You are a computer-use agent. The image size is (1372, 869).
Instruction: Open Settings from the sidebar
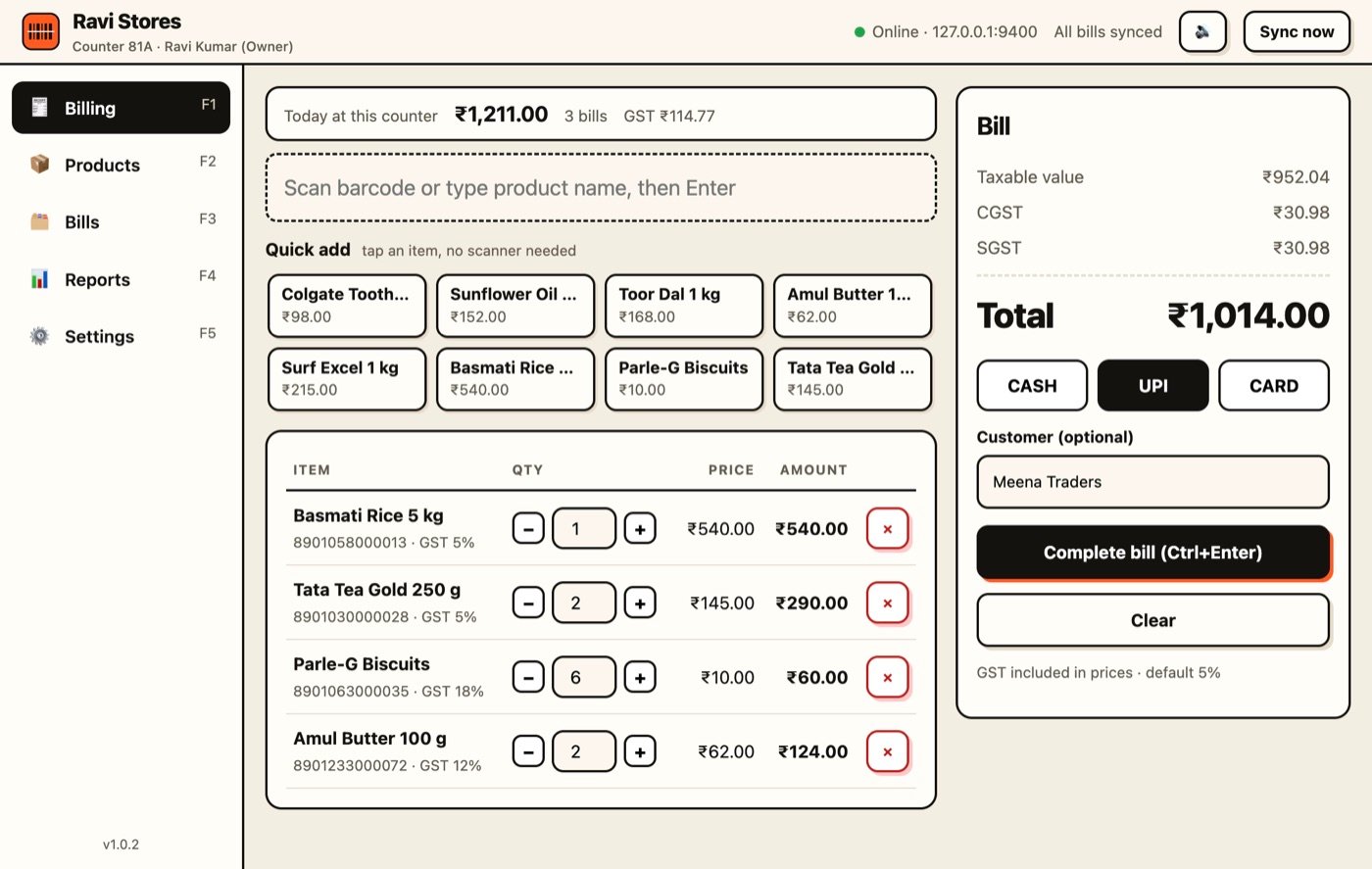pos(121,336)
